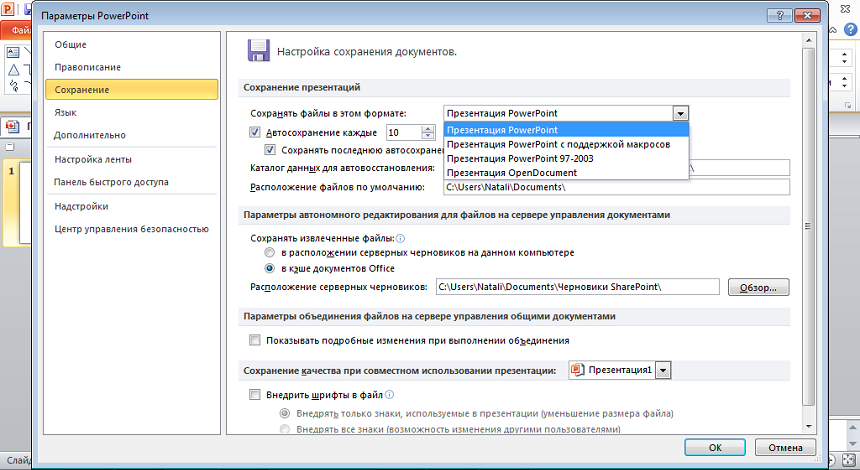Choose Презентация OpenDocument format
Viewport: 860px width, 470px height.
point(566,173)
